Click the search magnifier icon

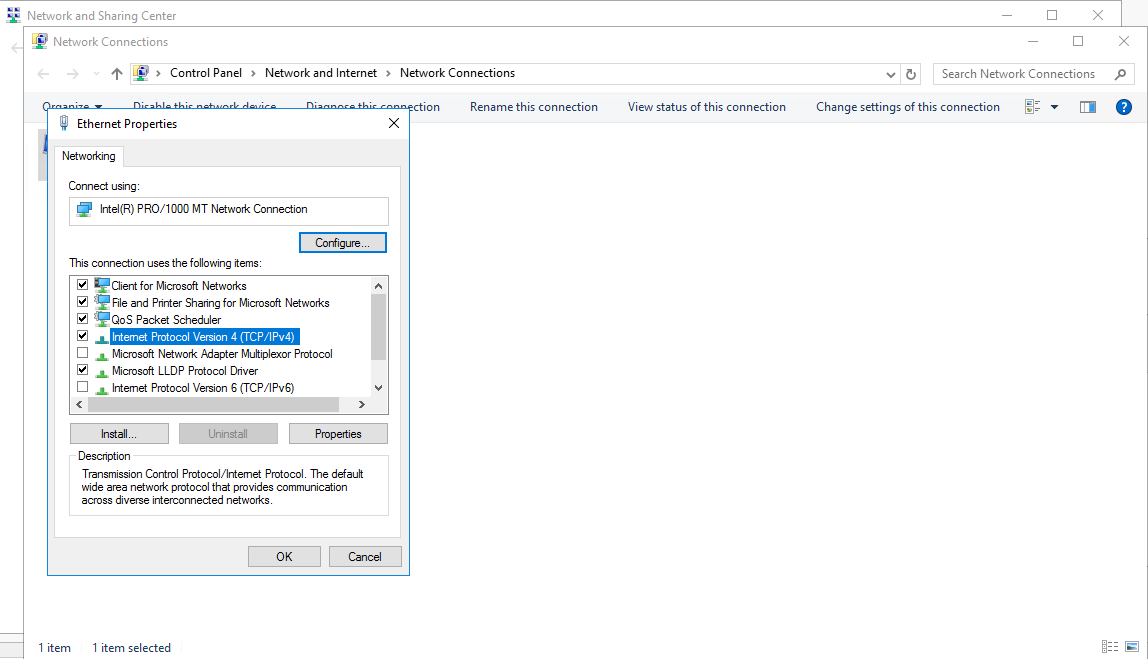tap(1120, 74)
